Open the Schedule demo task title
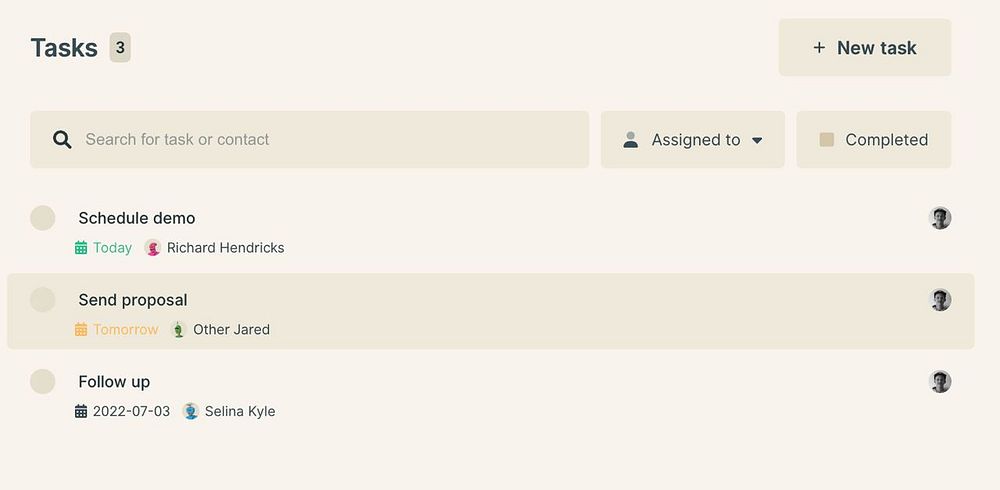Viewport: 1000px width, 490px height. [x=137, y=218]
